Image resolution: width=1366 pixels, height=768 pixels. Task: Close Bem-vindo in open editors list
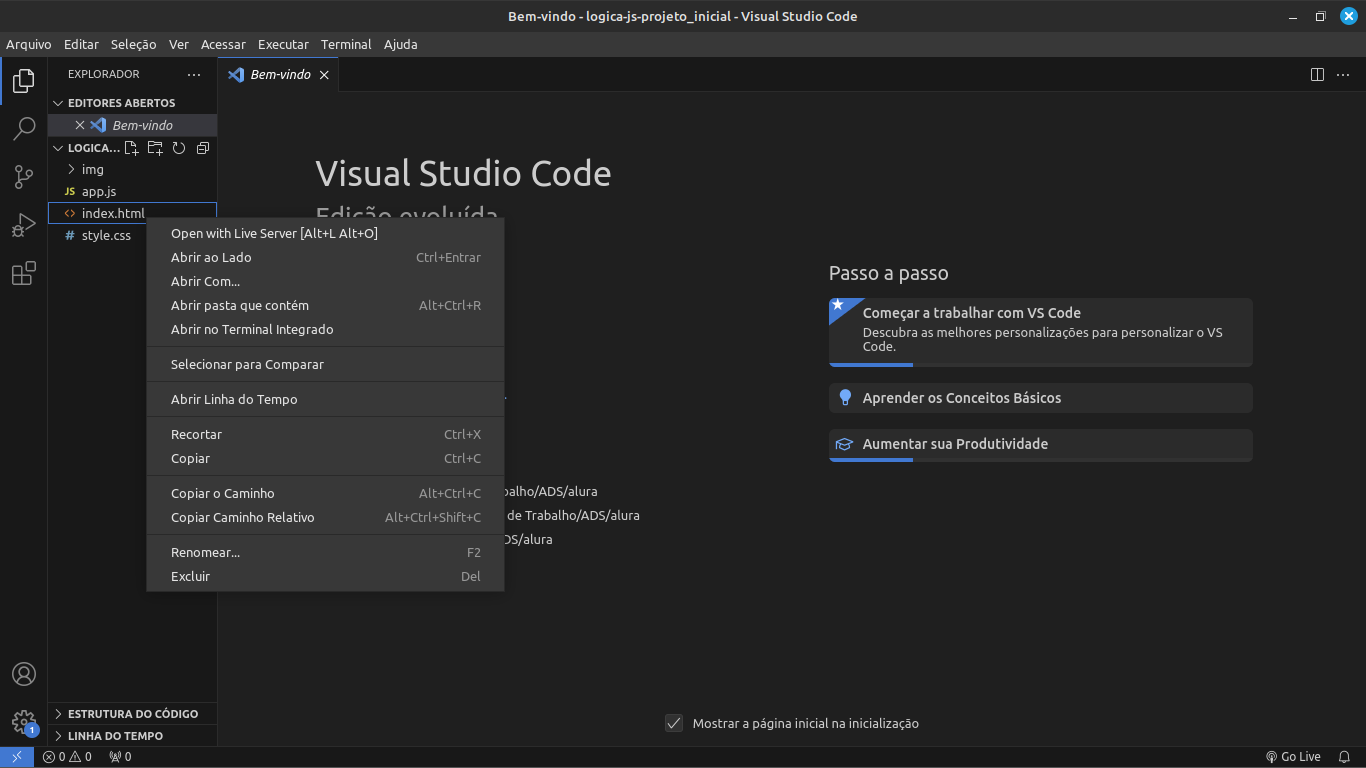tap(80, 125)
